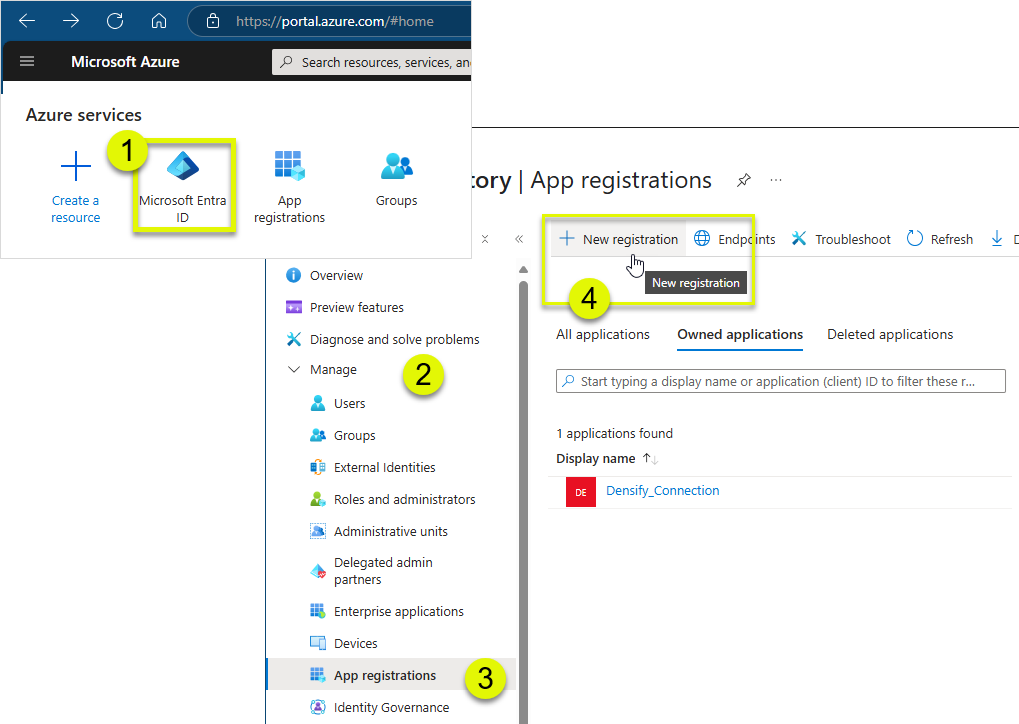
Task: Click the Endpoints globe icon
Action: (702, 239)
